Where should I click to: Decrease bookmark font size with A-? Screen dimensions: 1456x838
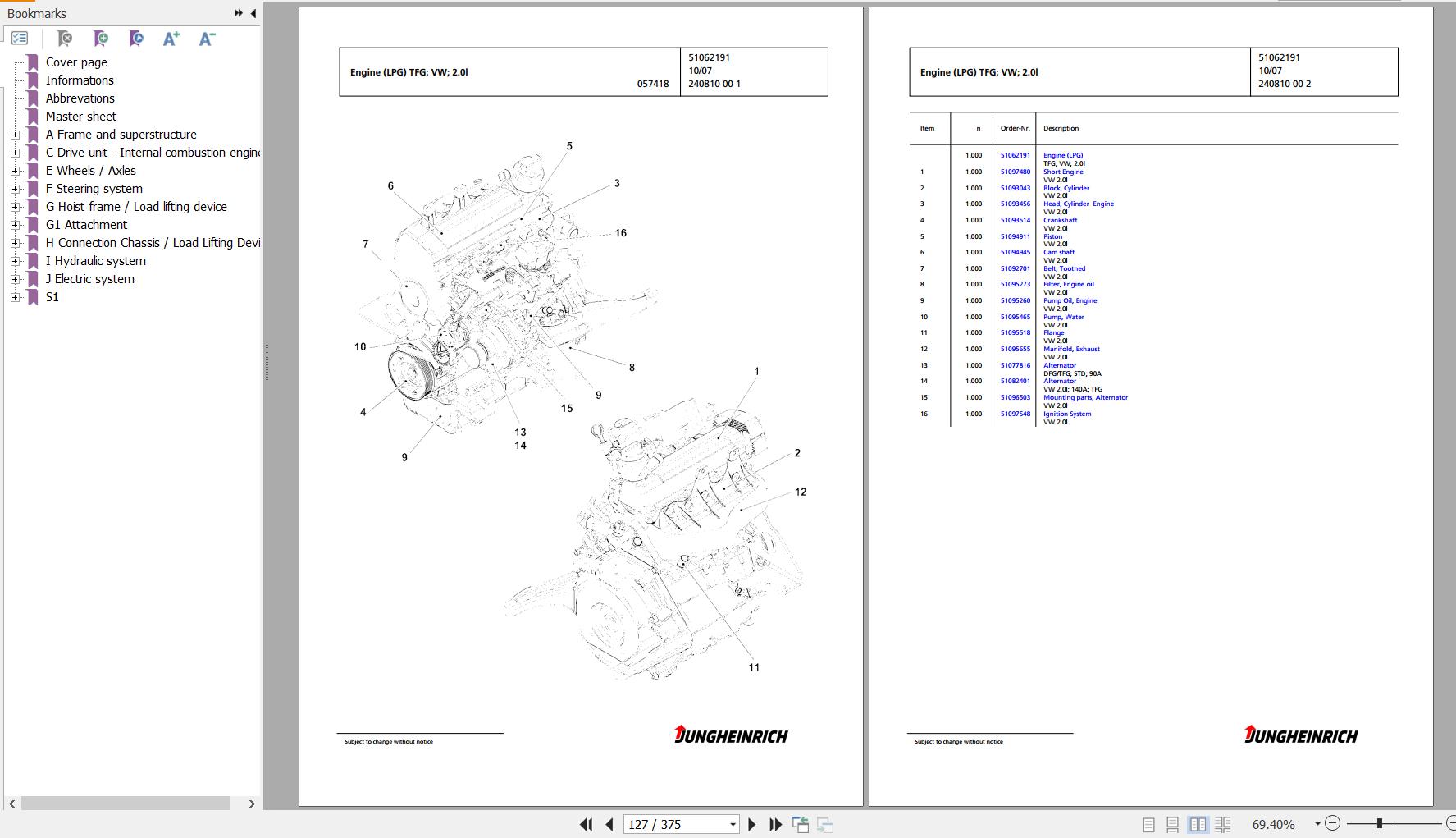coord(207,38)
